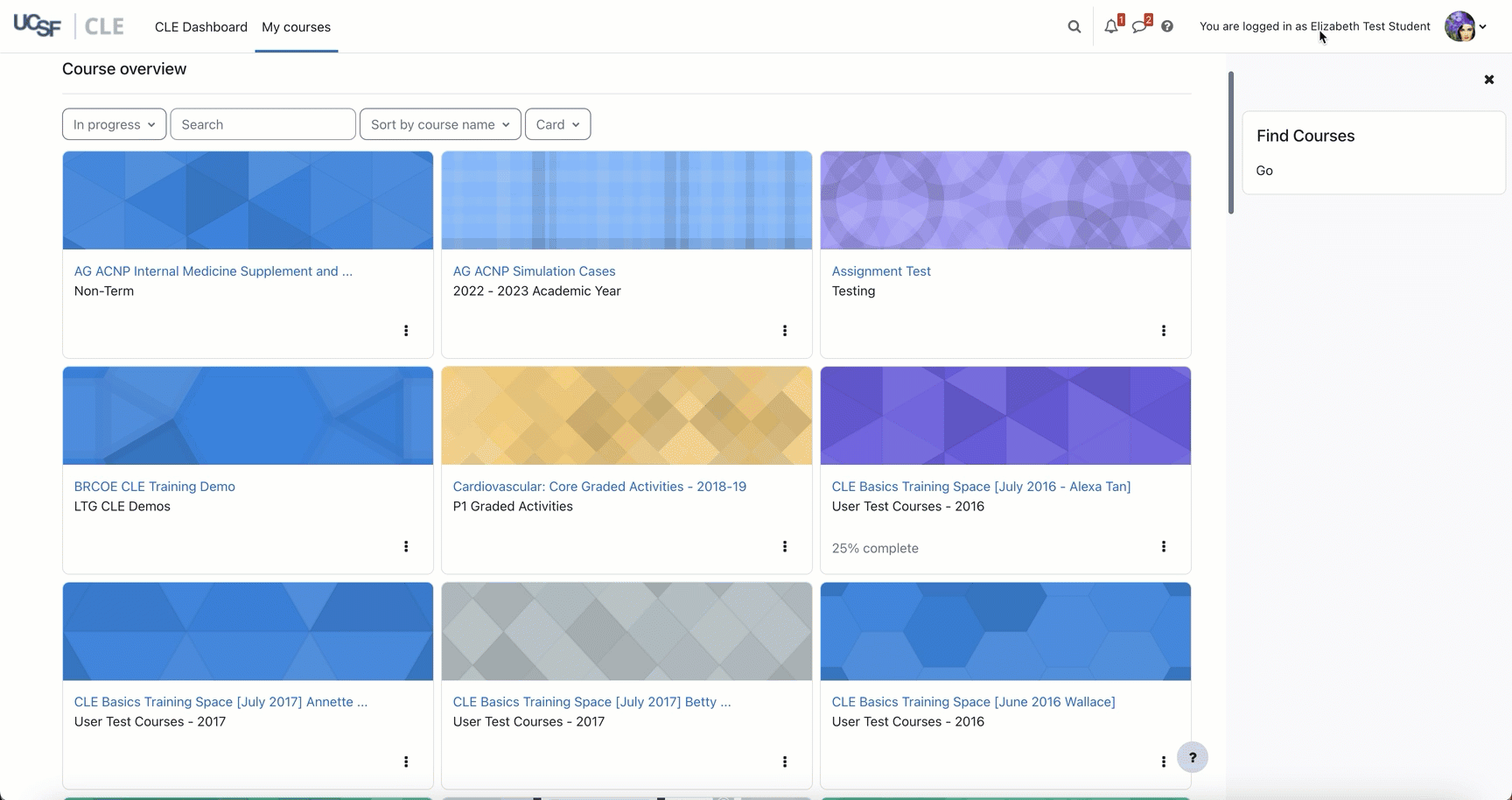Open the messages speech bubble icon
The image size is (1512, 800).
click(1139, 26)
